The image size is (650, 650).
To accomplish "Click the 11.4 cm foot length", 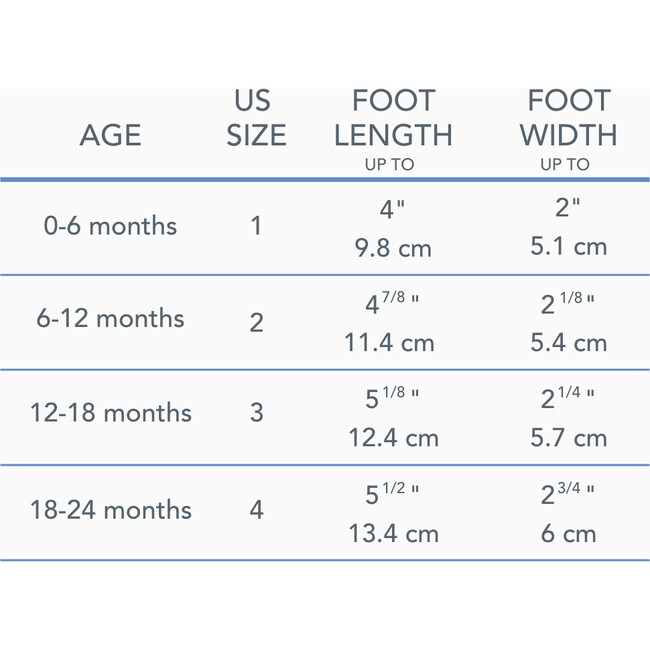I will coord(389,343).
